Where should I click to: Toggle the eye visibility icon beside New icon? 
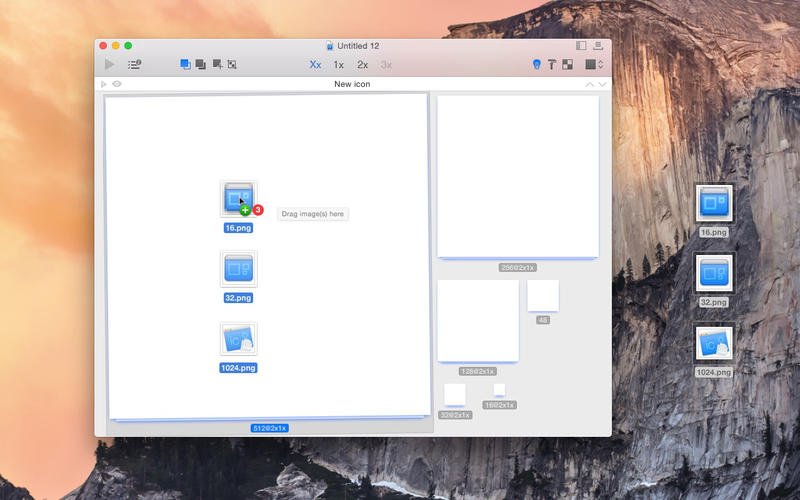click(117, 84)
